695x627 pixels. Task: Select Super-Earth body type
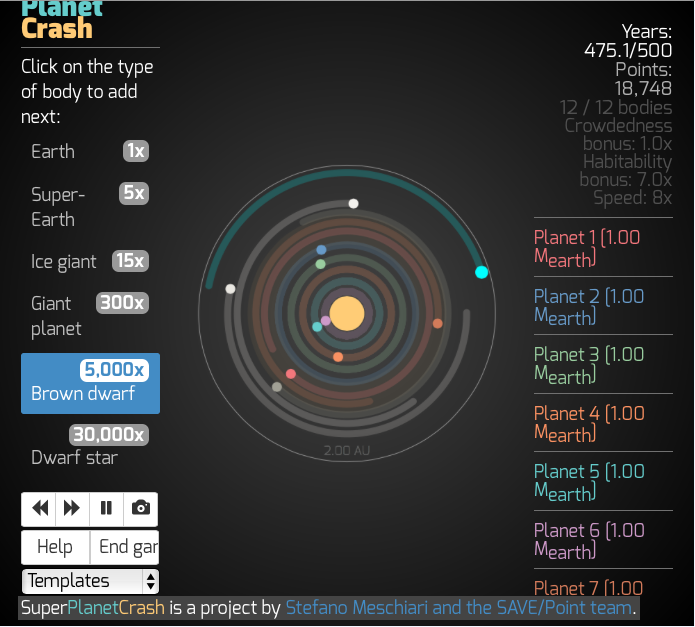pyautogui.click(x=90, y=206)
